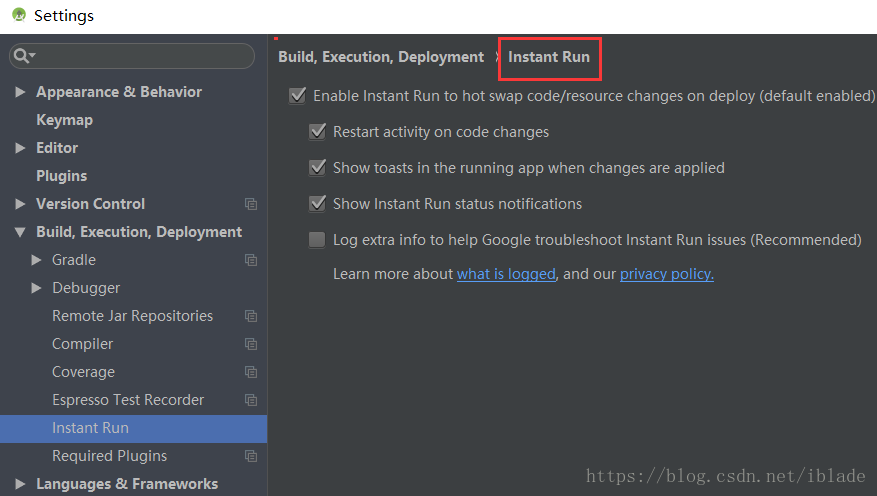Click the search magnifier icon
Image resolution: width=877 pixels, height=496 pixels.
(x=22, y=55)
